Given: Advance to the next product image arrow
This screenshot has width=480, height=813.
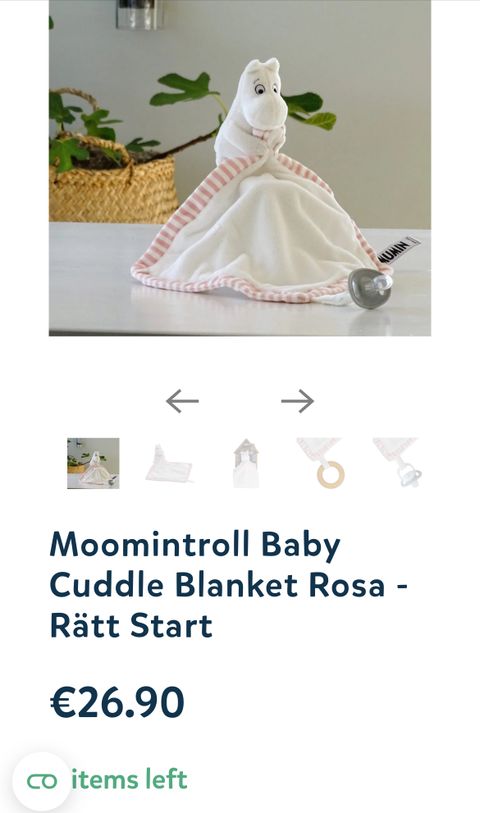Looking at the screenshot, I should tap(298, 401).
